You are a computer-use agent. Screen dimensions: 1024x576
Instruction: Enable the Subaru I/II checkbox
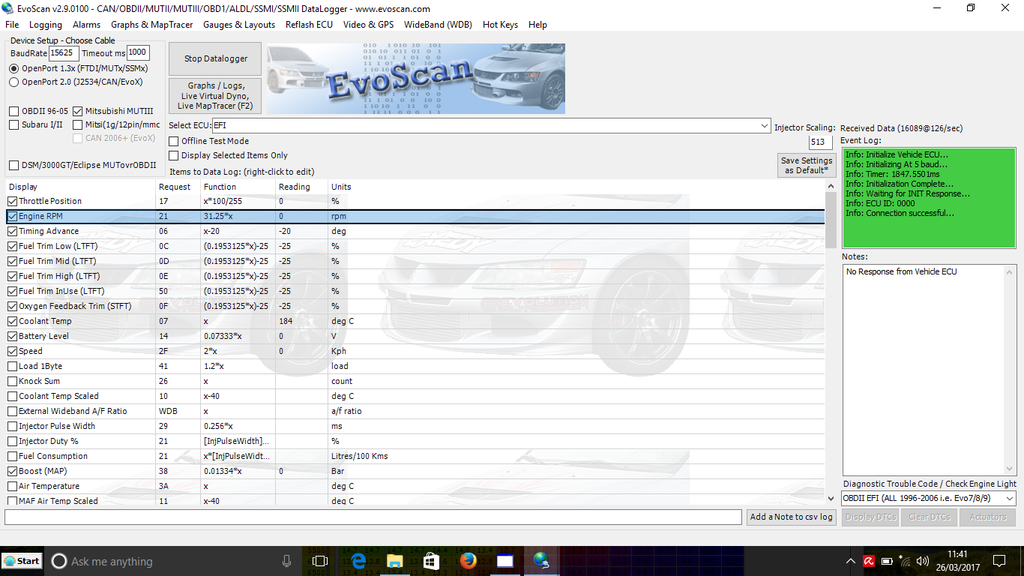pos(14,125)
